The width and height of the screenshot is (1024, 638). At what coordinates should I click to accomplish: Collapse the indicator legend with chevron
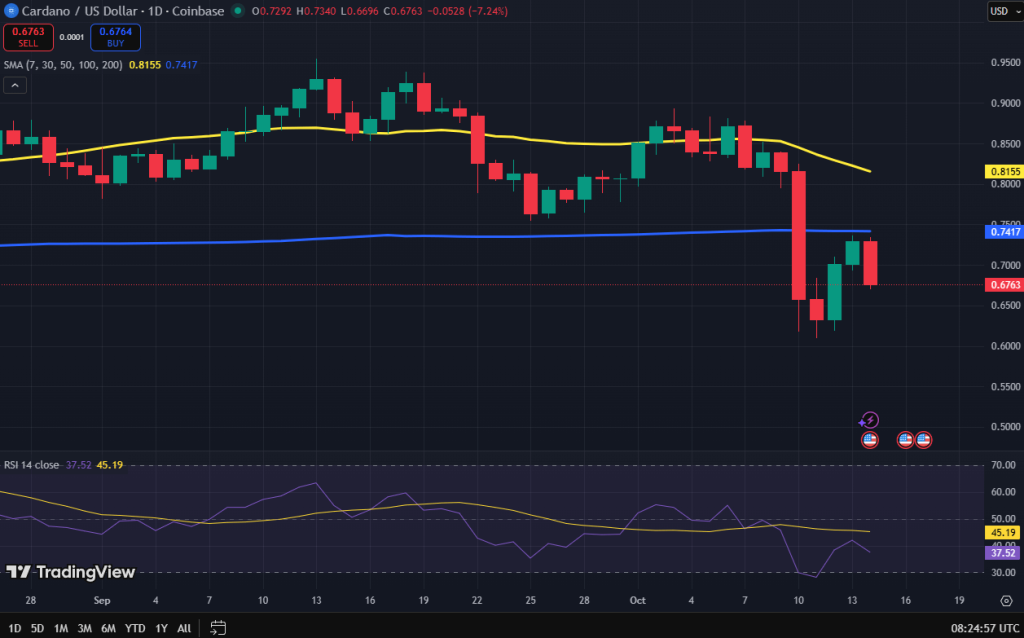coord(15,86)
